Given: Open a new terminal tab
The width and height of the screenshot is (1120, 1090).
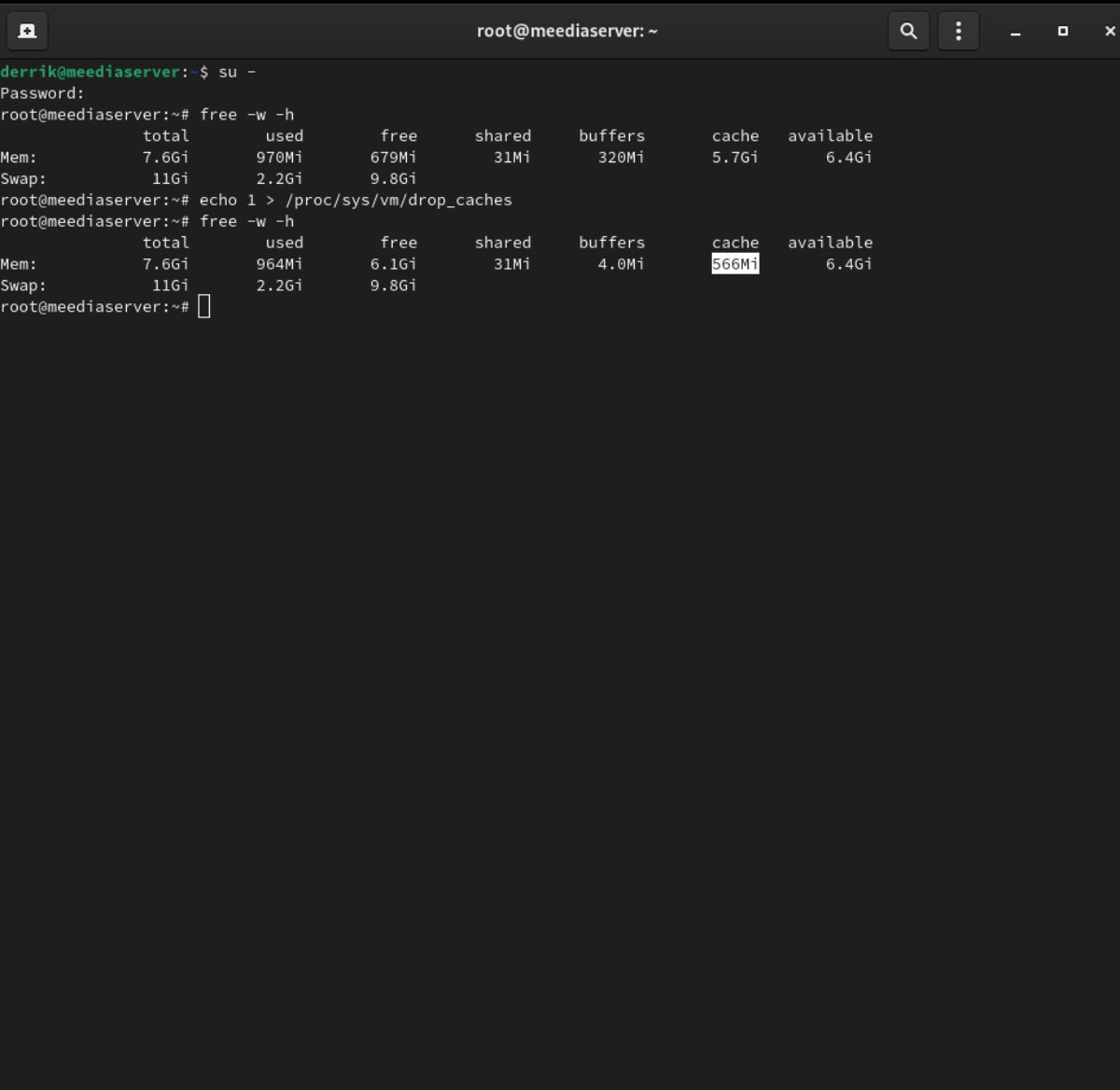Looking at the screenshot, I should pyautogui.click(x=27, y=31).
